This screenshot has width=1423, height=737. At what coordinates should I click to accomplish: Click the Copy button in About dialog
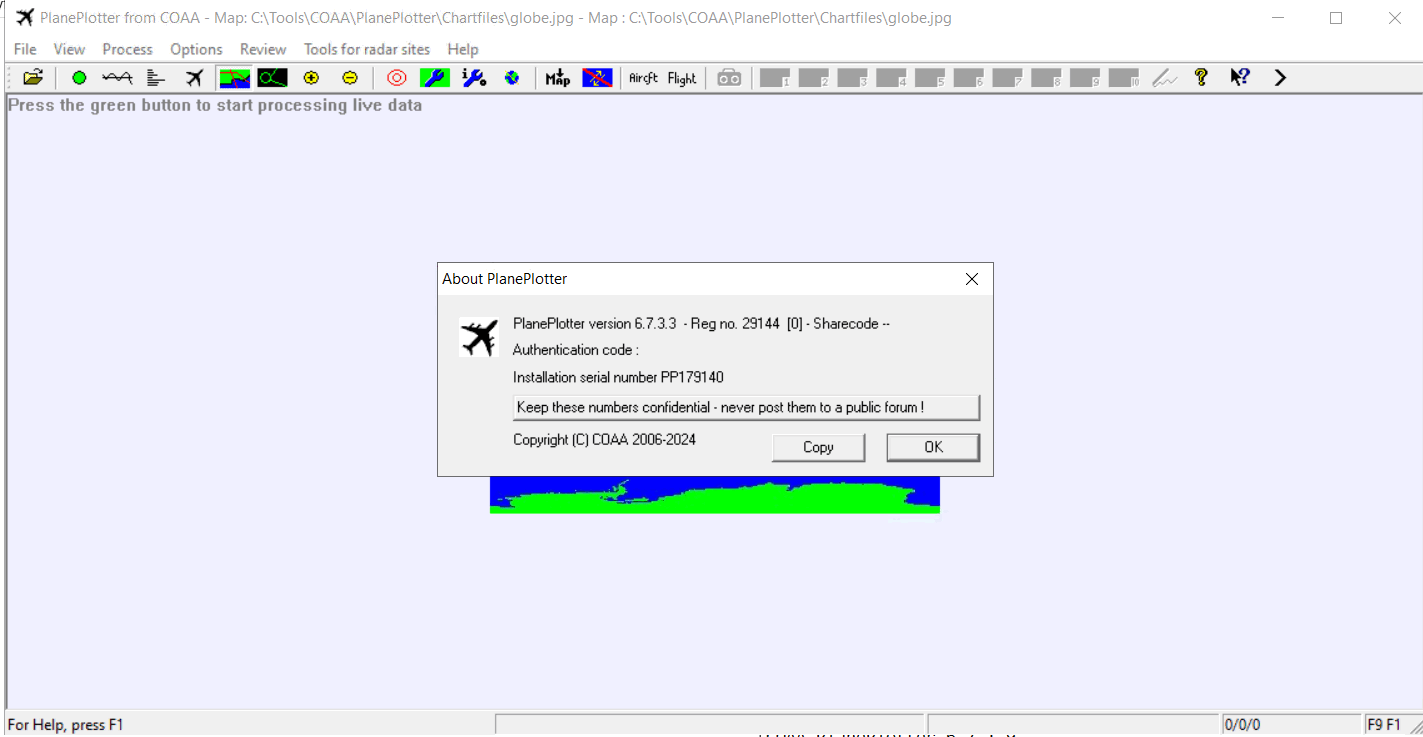point(818,447)
